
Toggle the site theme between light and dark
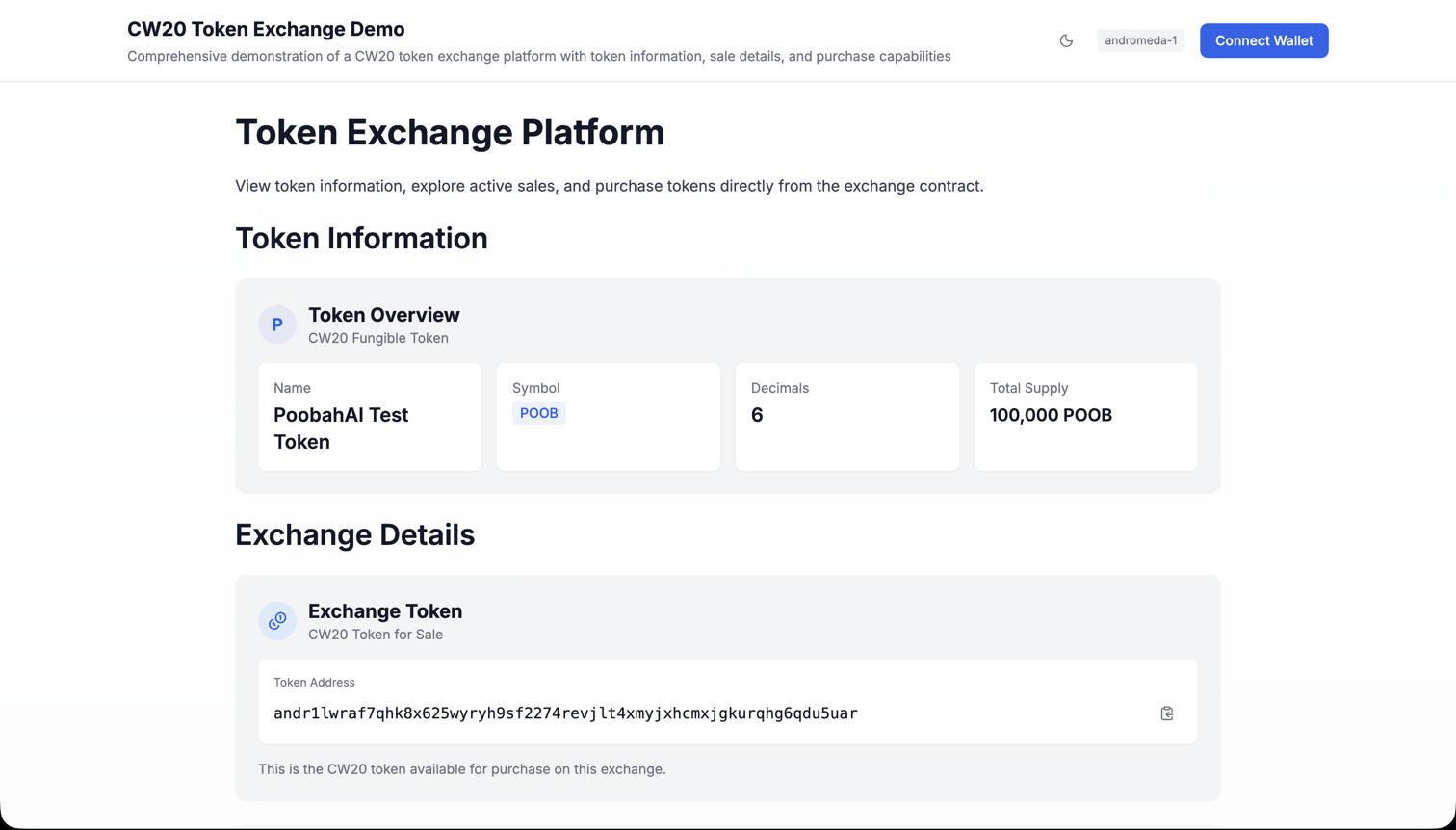1066,40
